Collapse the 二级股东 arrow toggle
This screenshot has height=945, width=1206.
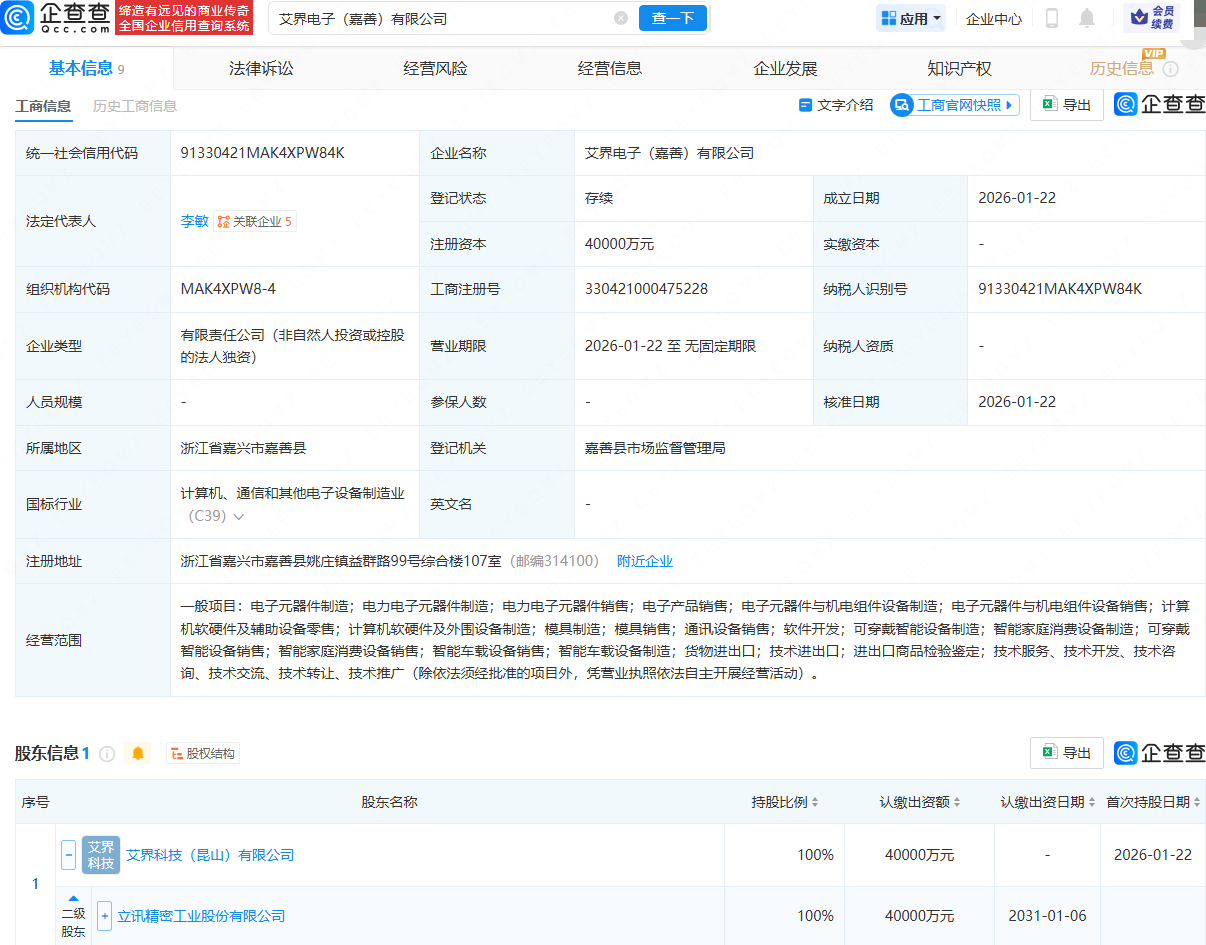pos(73,898)
